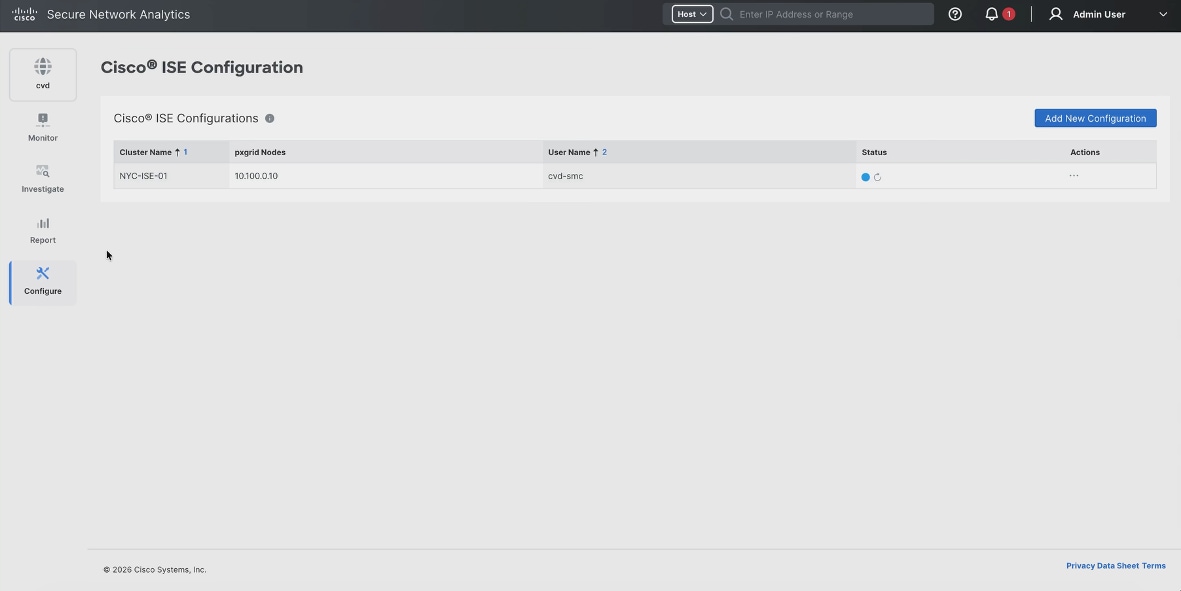Screen dimensions: 1181x591
Task: Refresh the status of NYC-ISE-01
Action: click(877, 177)
